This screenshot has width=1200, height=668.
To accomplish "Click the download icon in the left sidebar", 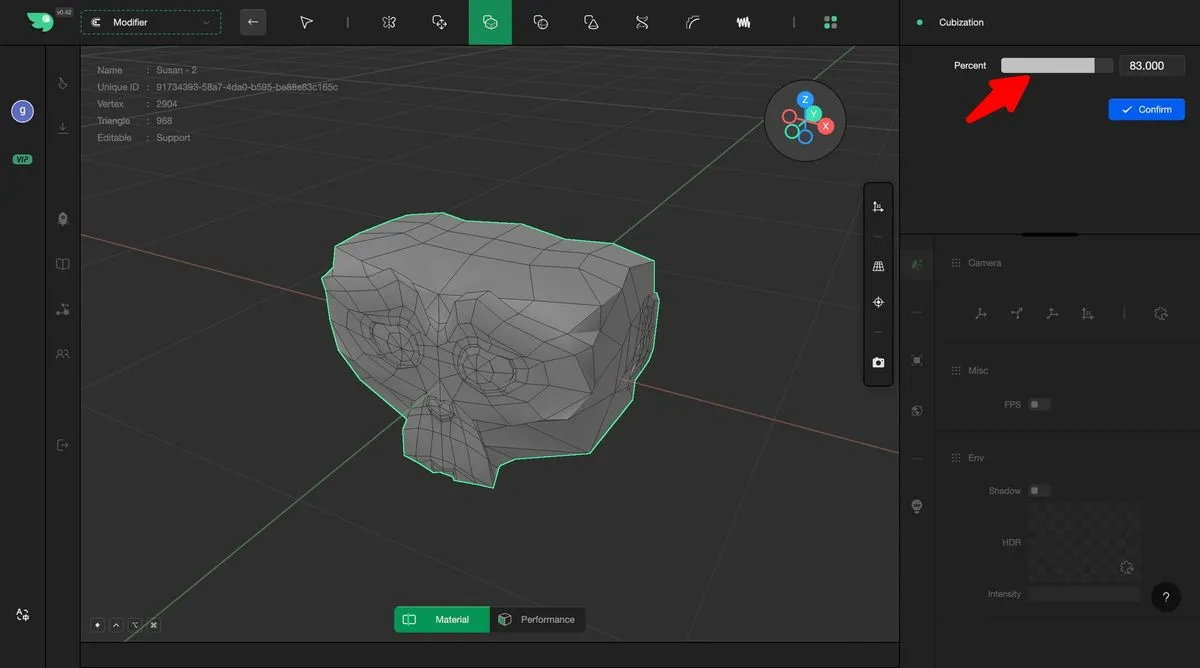I will click(63, 128).
